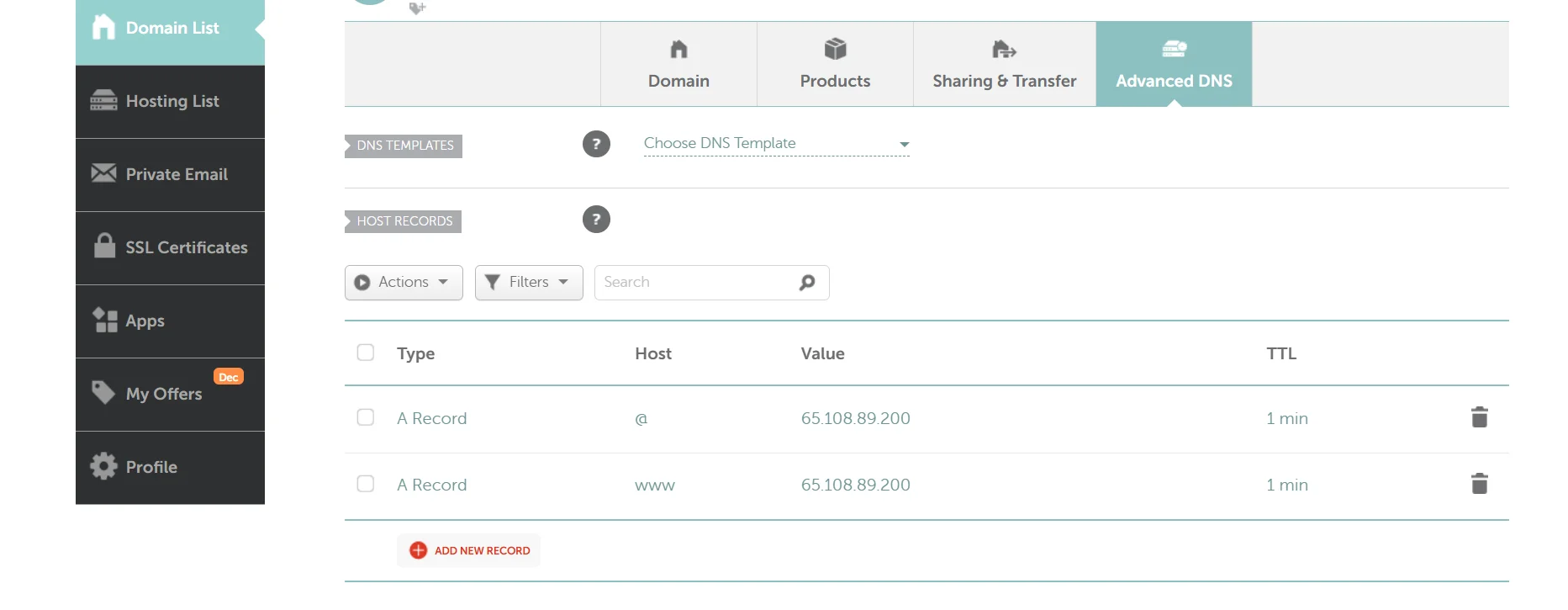Click the Type column header

[x=416, y=354]
